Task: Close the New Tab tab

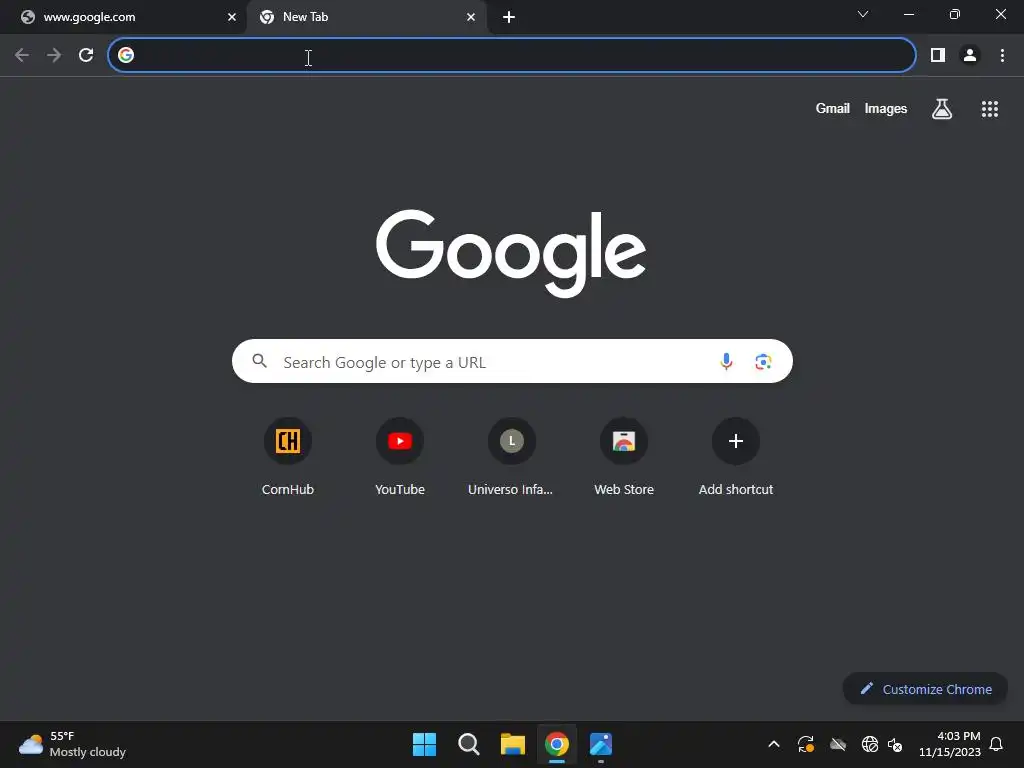Action: coord(471,17)
